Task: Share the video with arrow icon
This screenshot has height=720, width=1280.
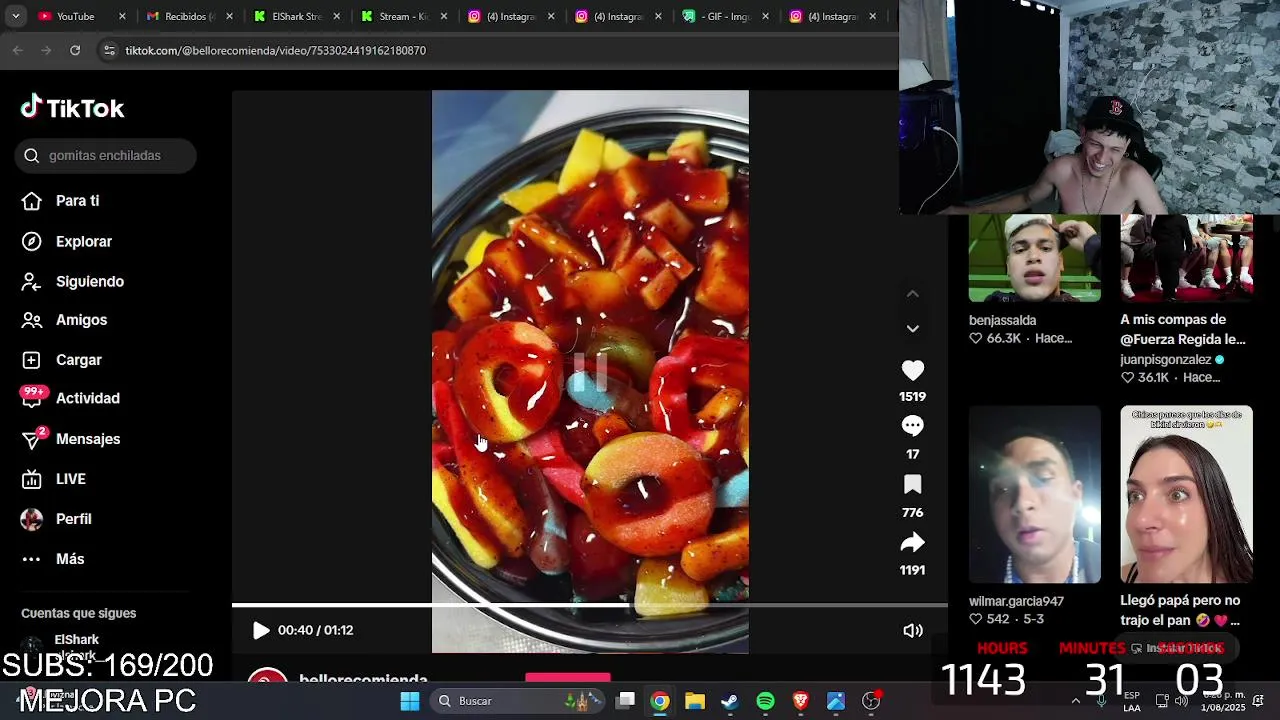Action: [912, 543]
